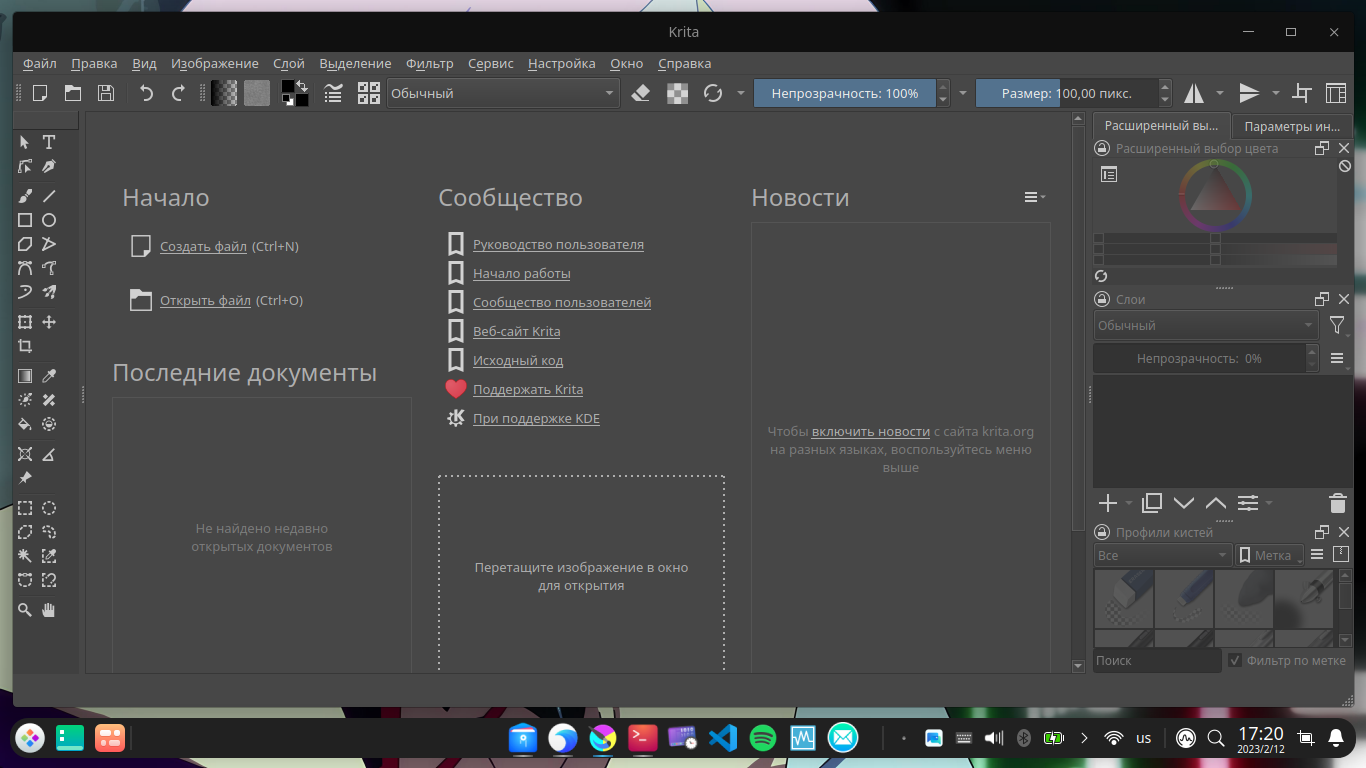Open the gradient picker in toolbar

224,93
